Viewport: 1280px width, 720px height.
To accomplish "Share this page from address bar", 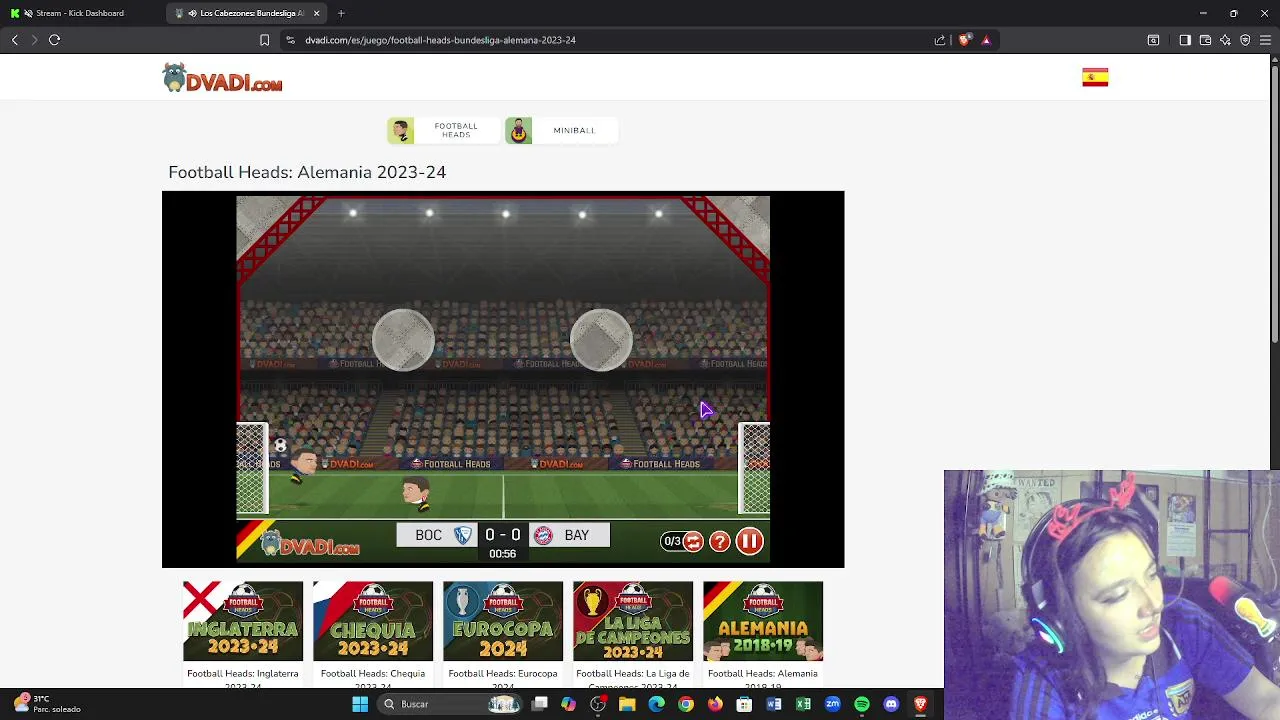I will pyautogui.click(x=940, y=40).
